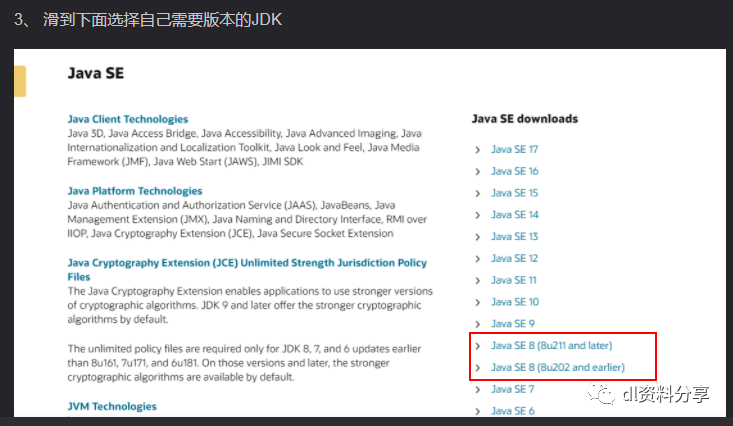The image size is (733, 426).
Task: Open Java SE 14 downloads
Action: (514, 215)
